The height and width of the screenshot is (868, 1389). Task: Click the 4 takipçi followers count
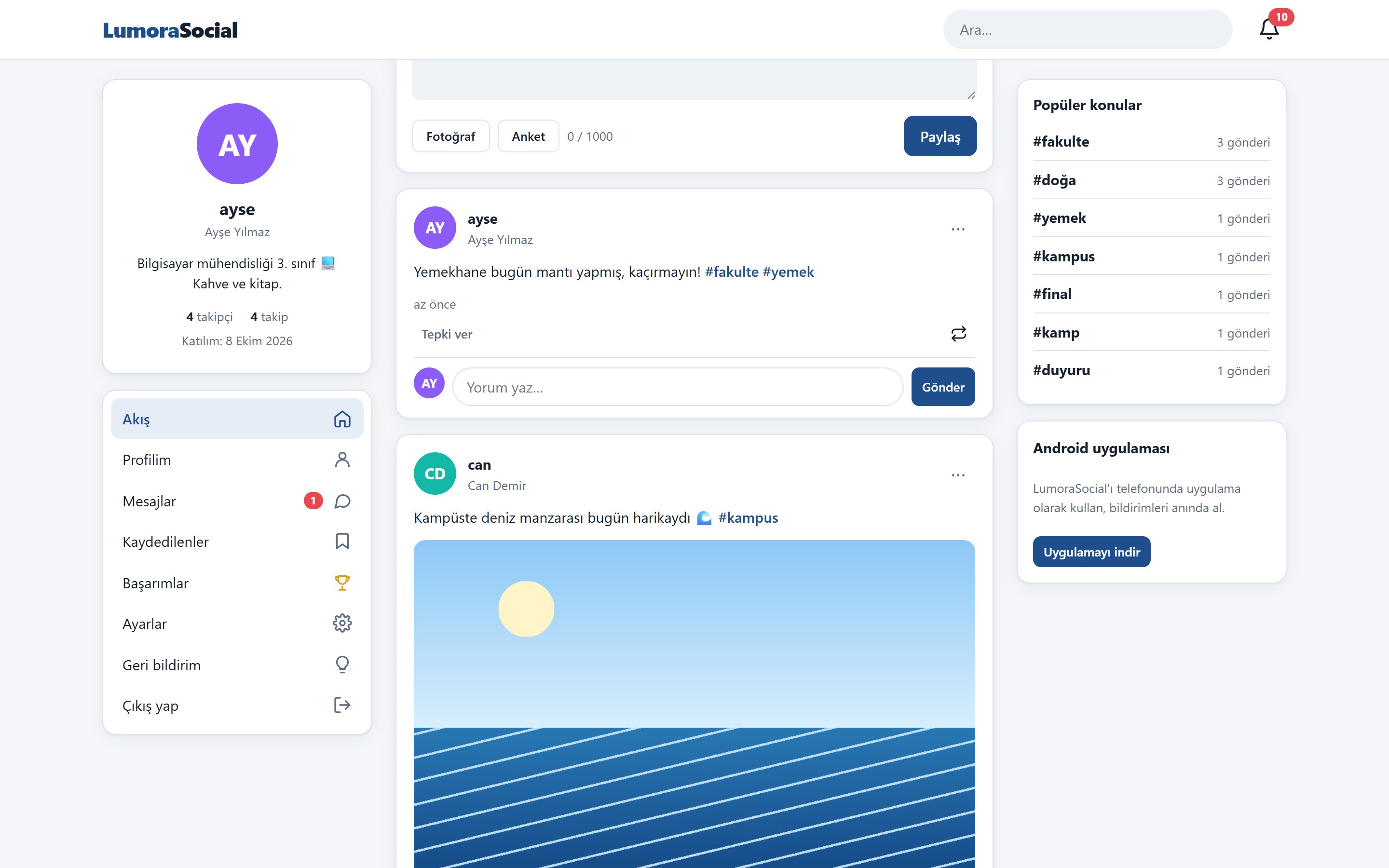209,317
